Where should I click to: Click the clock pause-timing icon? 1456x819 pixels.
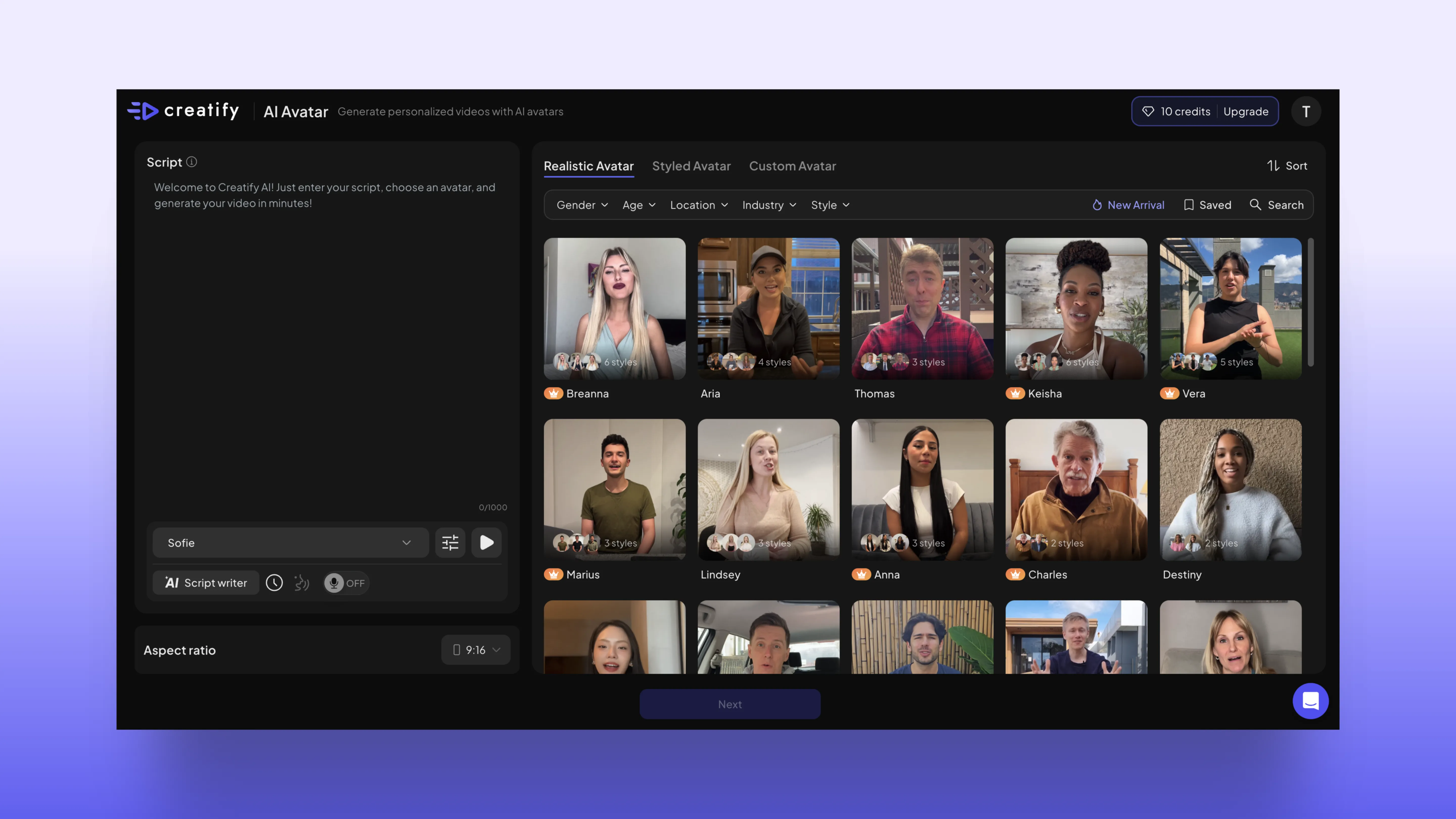[274, 583]
